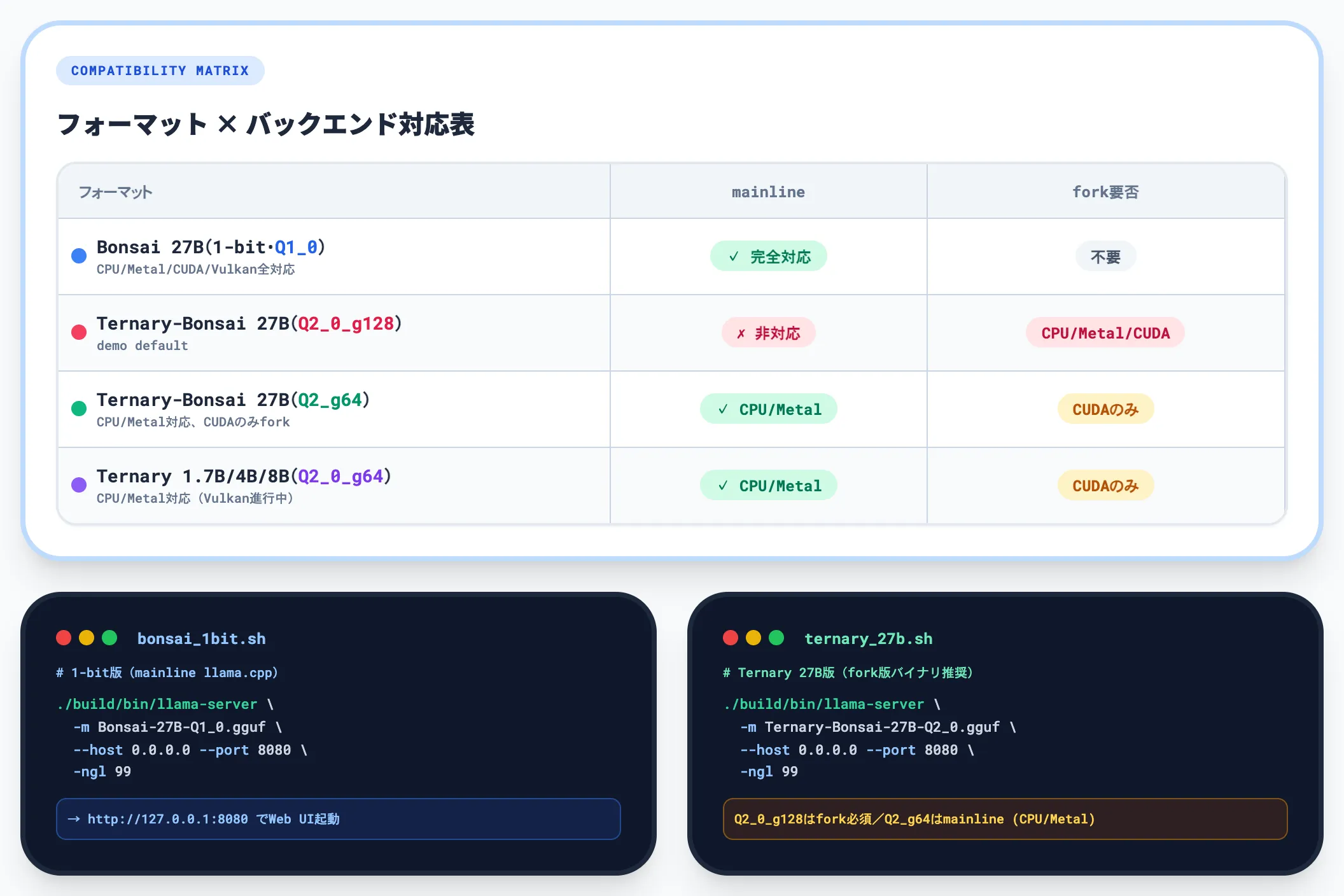
Task: Click the CPU/Metal/CUDA red badge
Action: pos(1105,333)
